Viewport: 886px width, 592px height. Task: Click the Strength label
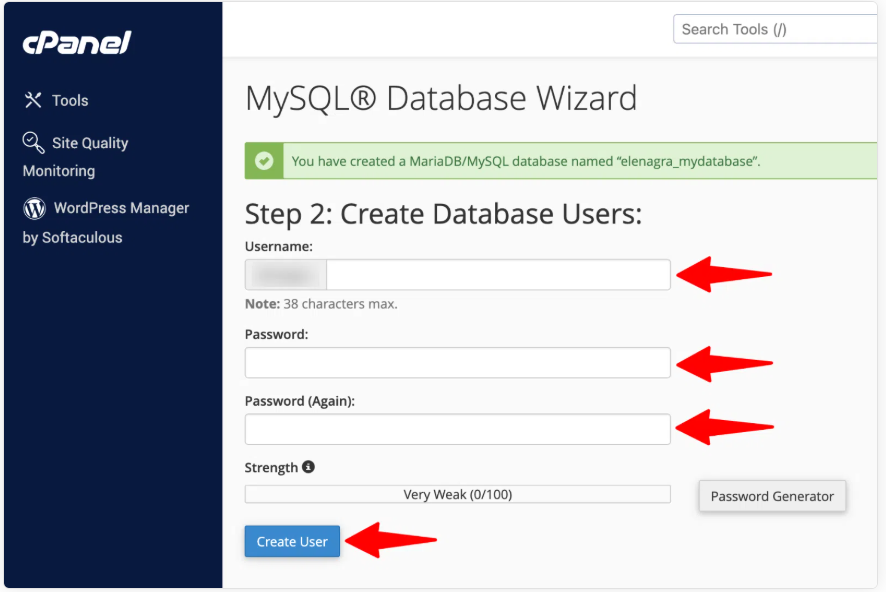coord(271,468)
